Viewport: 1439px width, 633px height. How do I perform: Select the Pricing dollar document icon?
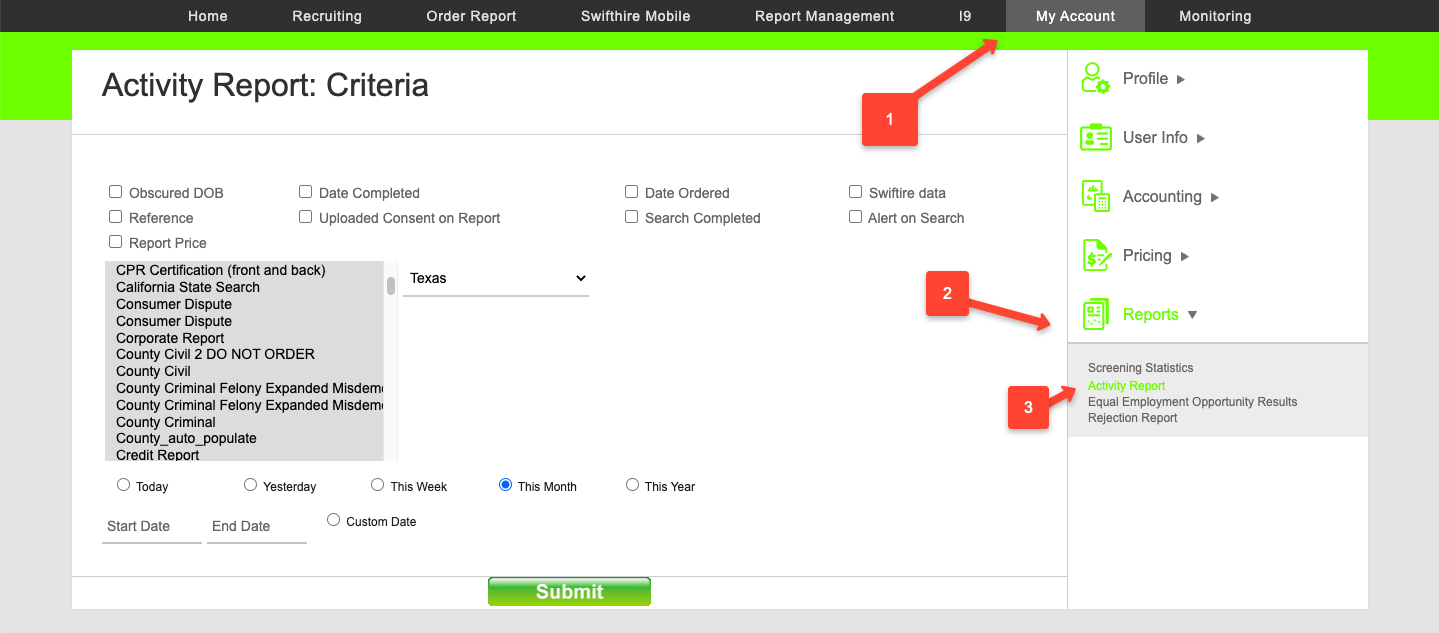pyautogui.click(x=1096, y=255)
